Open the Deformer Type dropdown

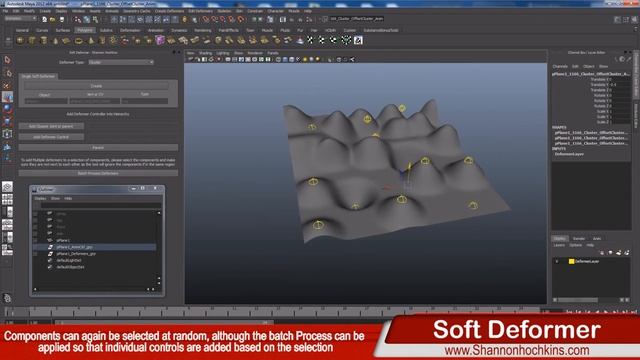(121, 62)
